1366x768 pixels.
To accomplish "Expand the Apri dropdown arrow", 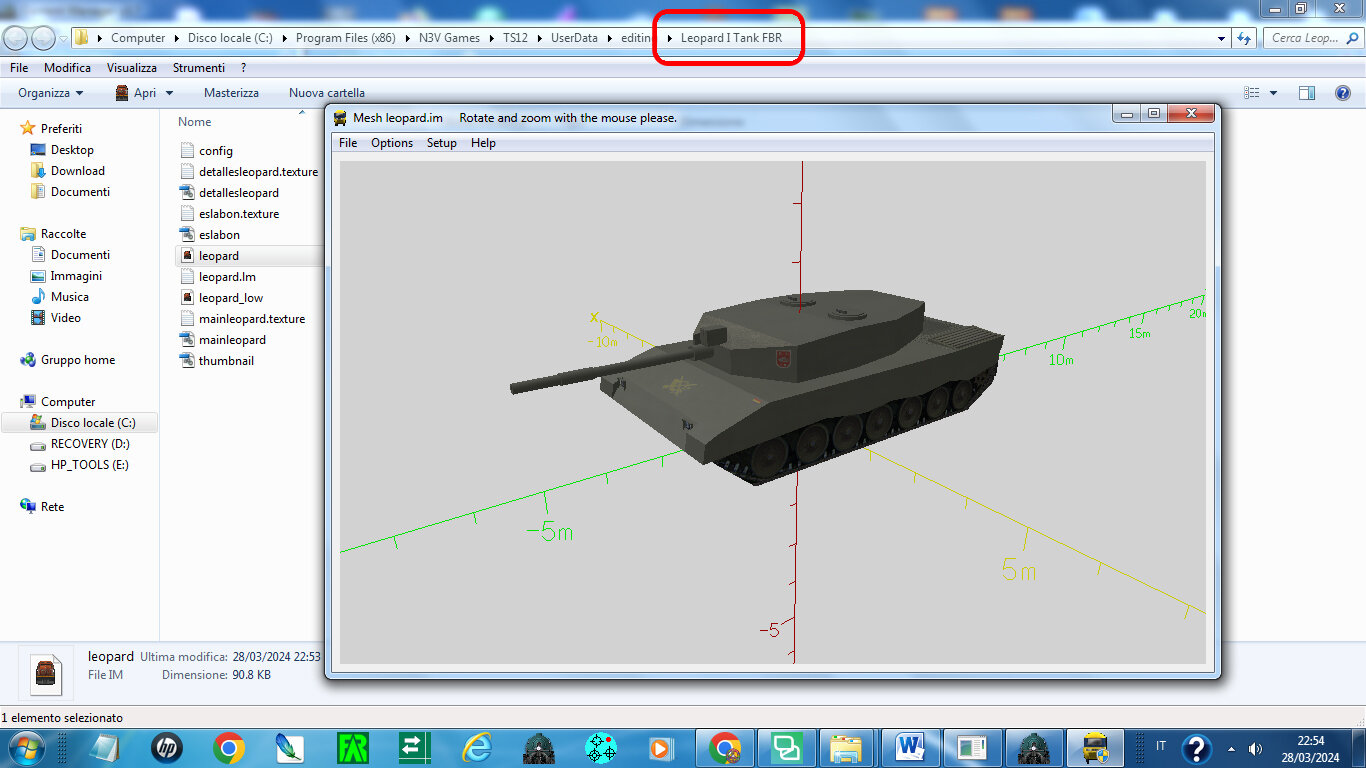I will tap(169, 93).
